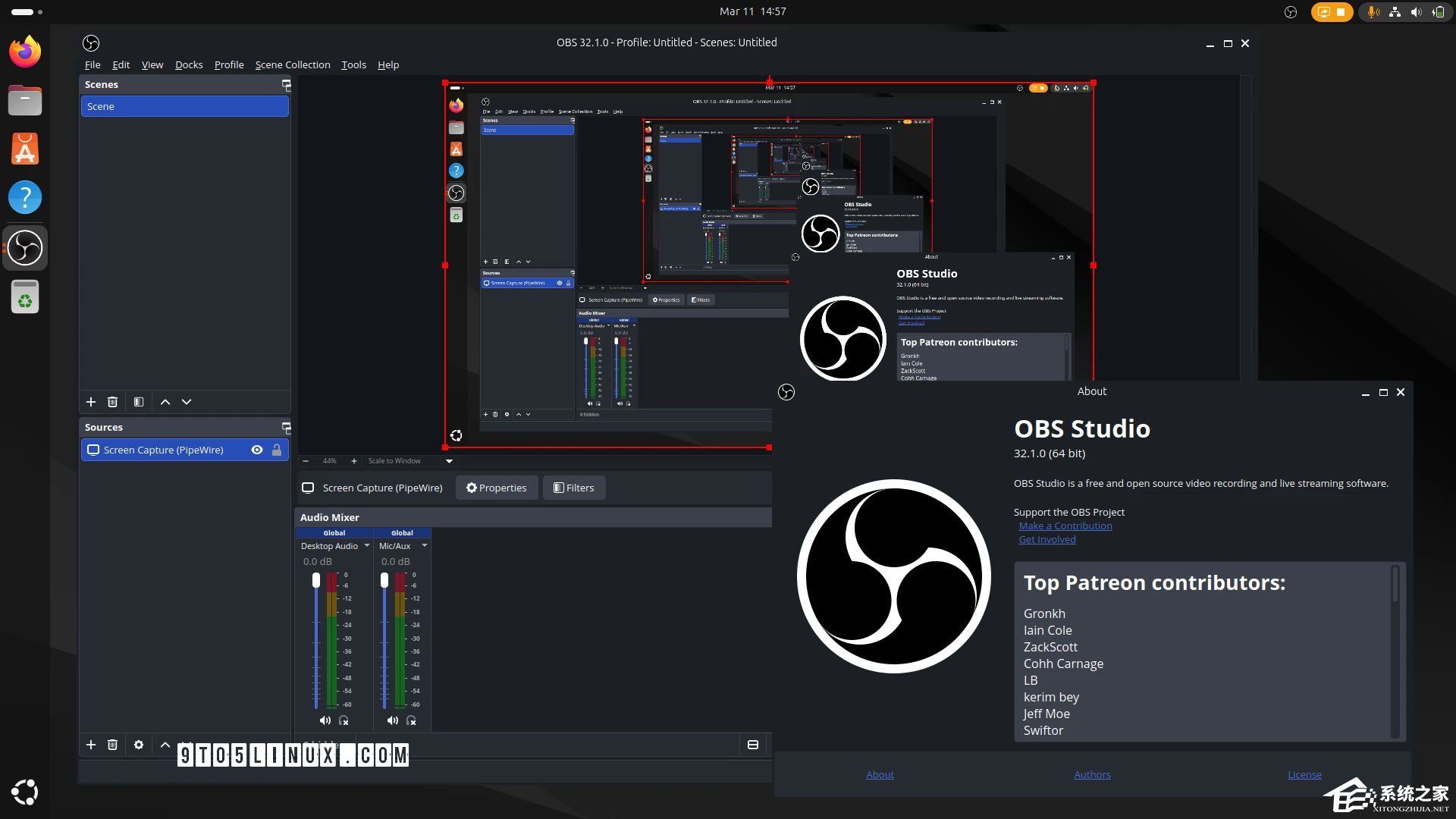Viewport: 1456px width, 819px height.
Task: Move source up in Sources toolbar
Action: point(165,745)
